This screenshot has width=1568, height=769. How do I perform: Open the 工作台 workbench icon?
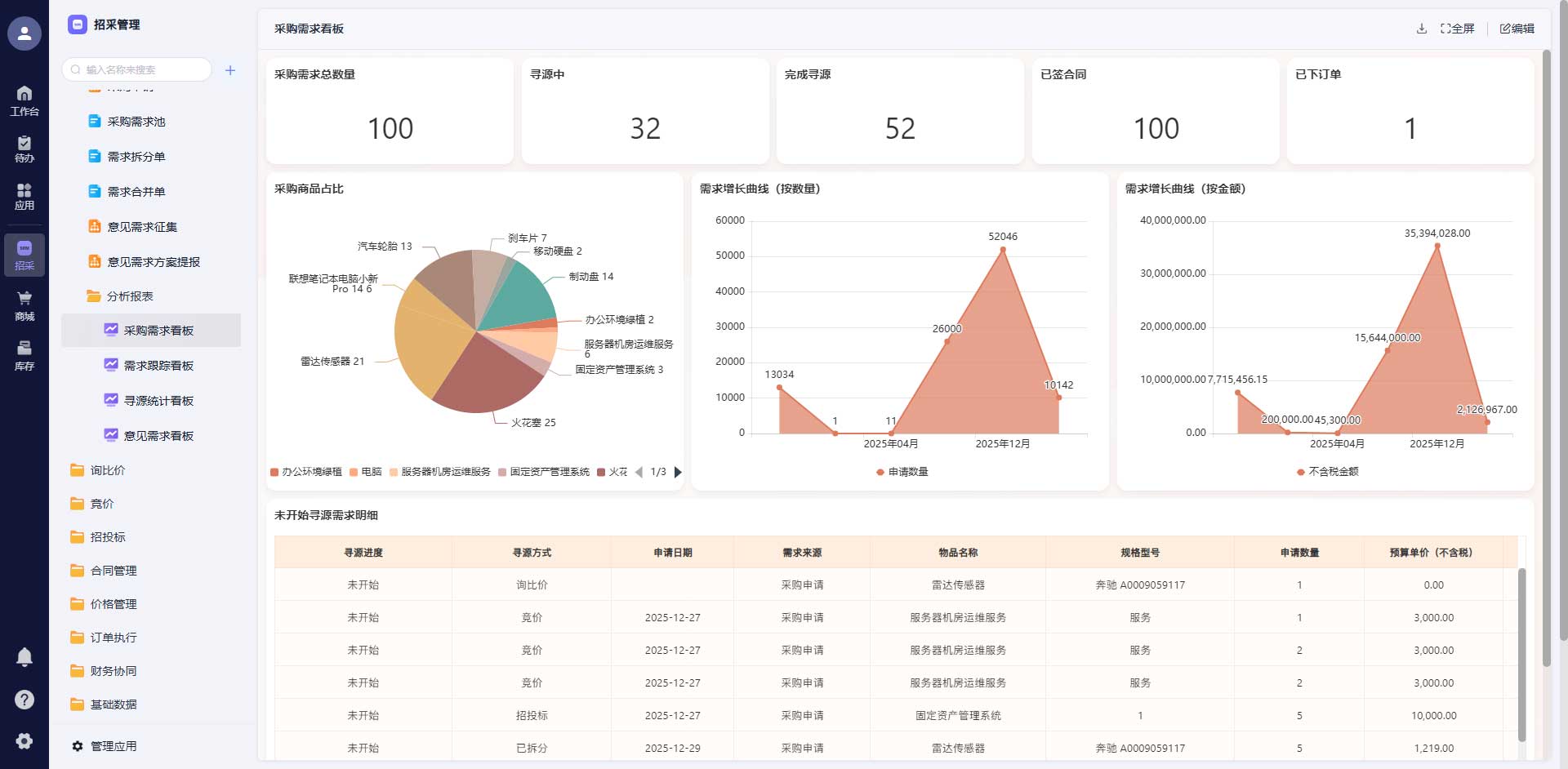(x=24, y=101)
